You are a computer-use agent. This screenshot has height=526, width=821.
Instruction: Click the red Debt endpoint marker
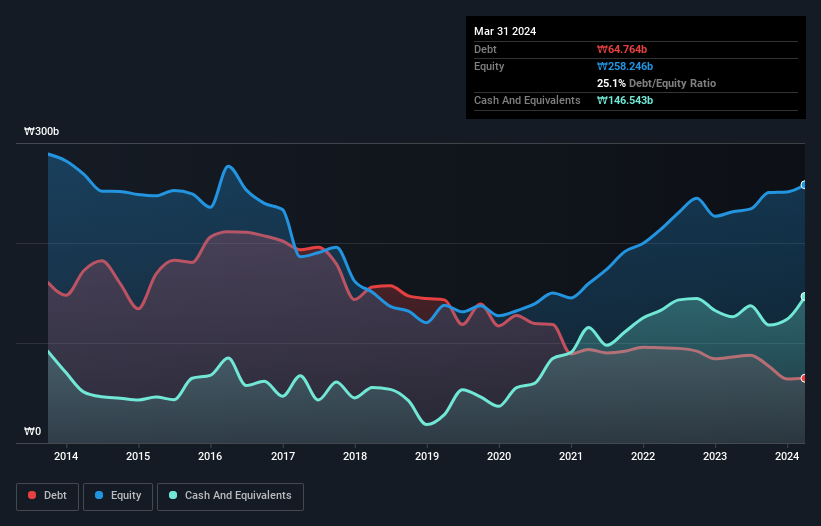click(804, 378)
